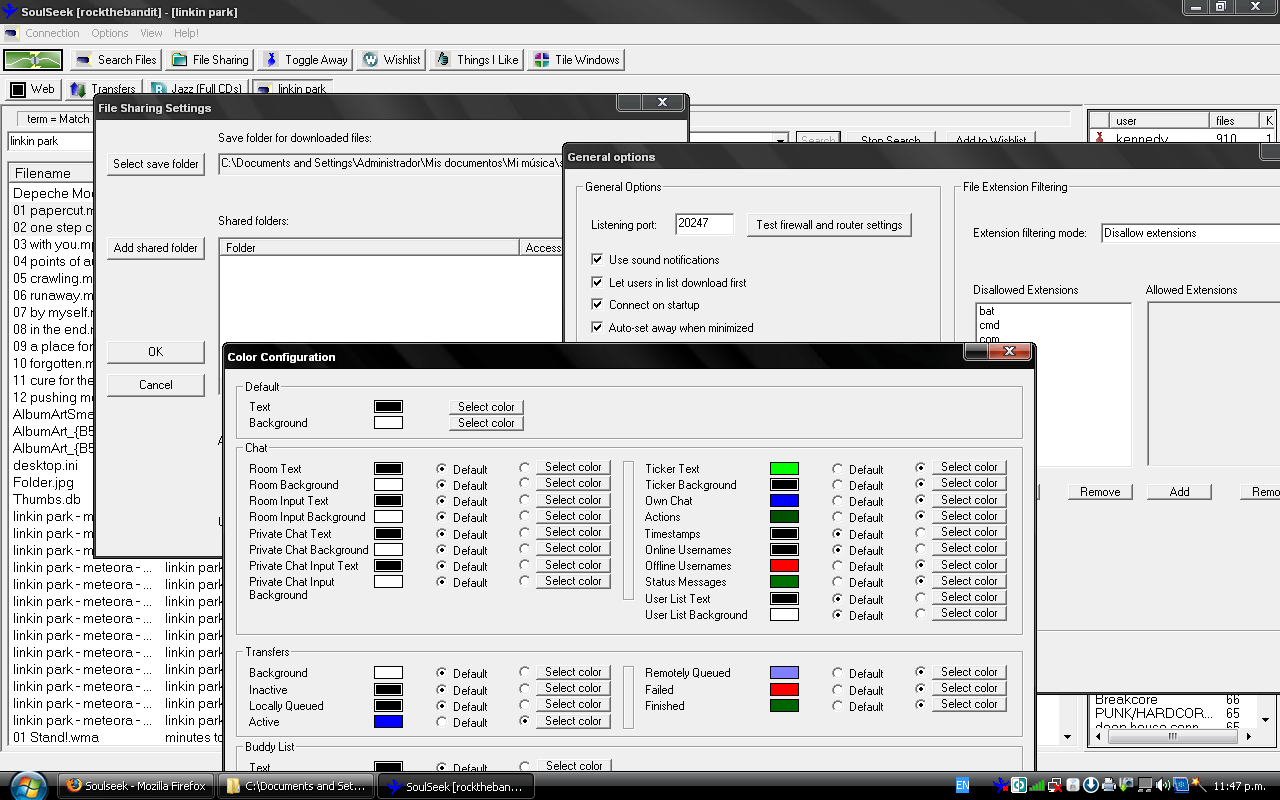Viewport: 1280px width, 800px height.
Task: Uncheck Connect on startup
Action: (x=598, y=305)
